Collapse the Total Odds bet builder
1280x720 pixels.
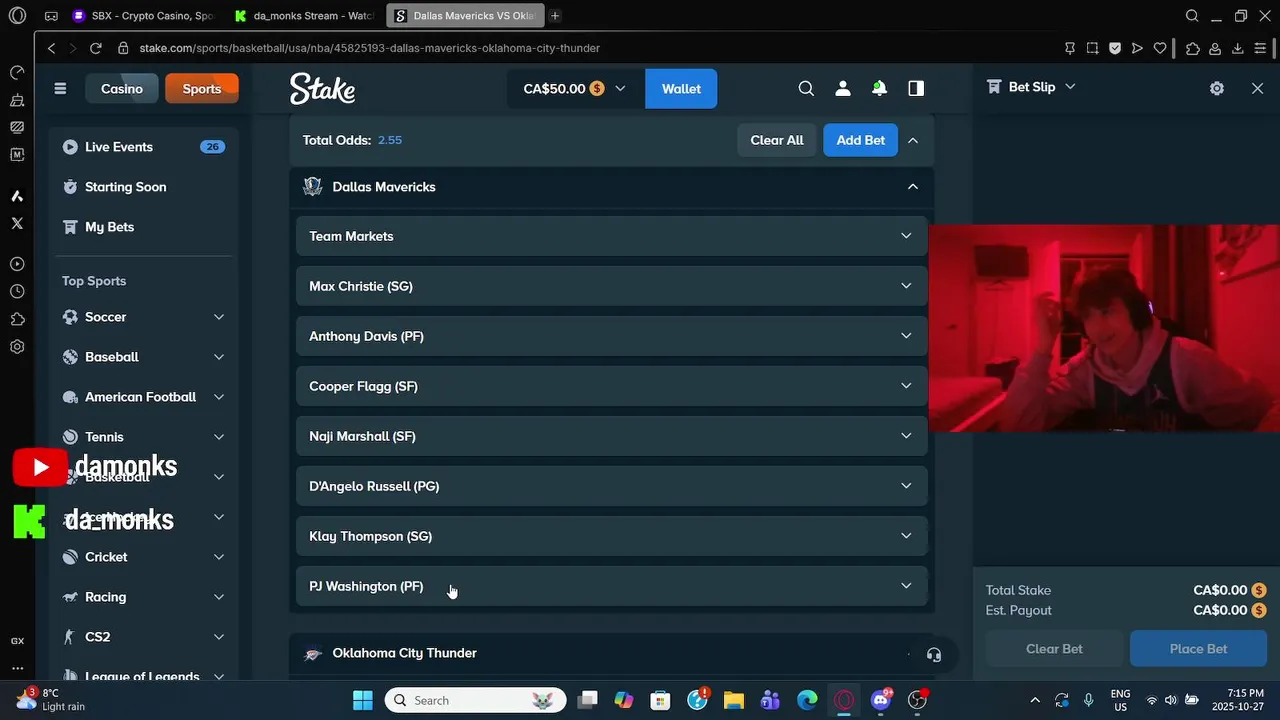(913, 141)
